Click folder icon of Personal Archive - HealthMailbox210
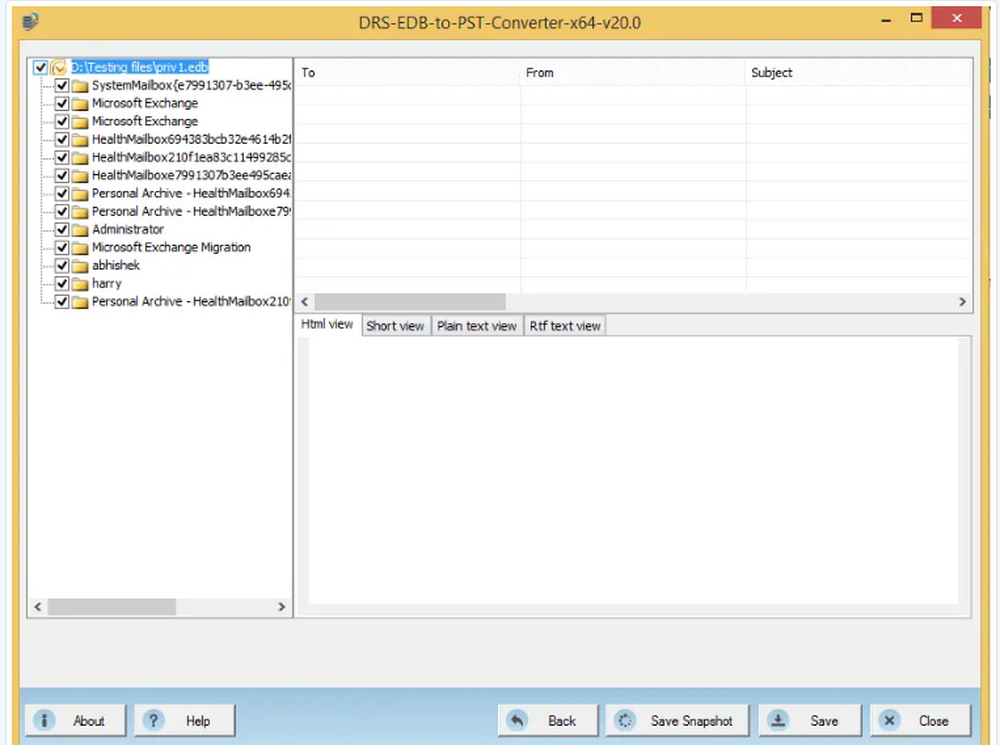1000x745 pixels. [x=80, y=302]
